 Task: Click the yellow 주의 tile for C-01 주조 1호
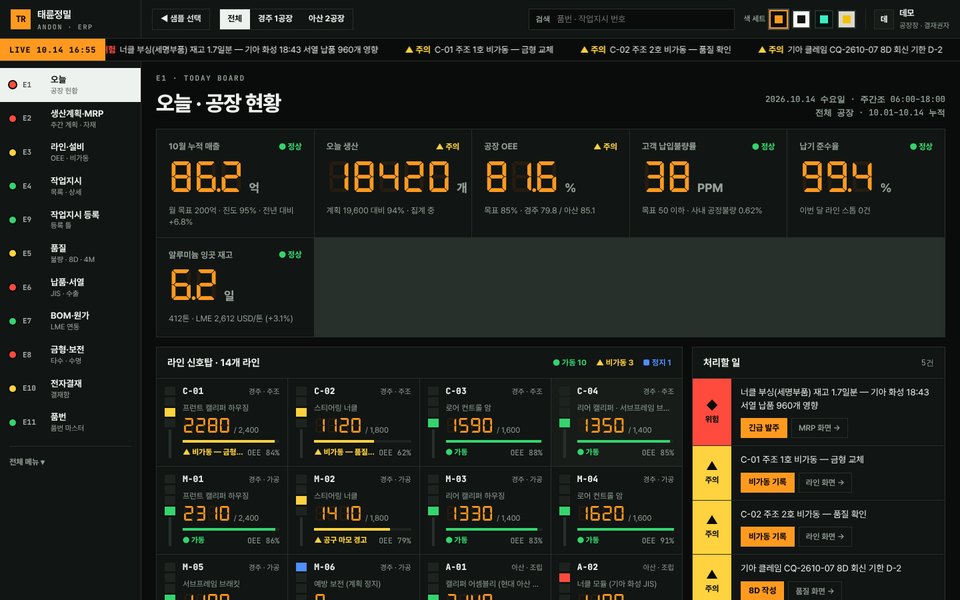pyautogui.click(x=711, y=473)
